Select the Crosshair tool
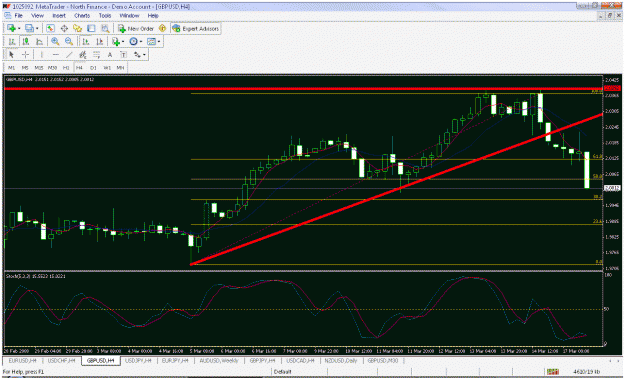This screenshot has height=378, width=625. tap(25, 55)
